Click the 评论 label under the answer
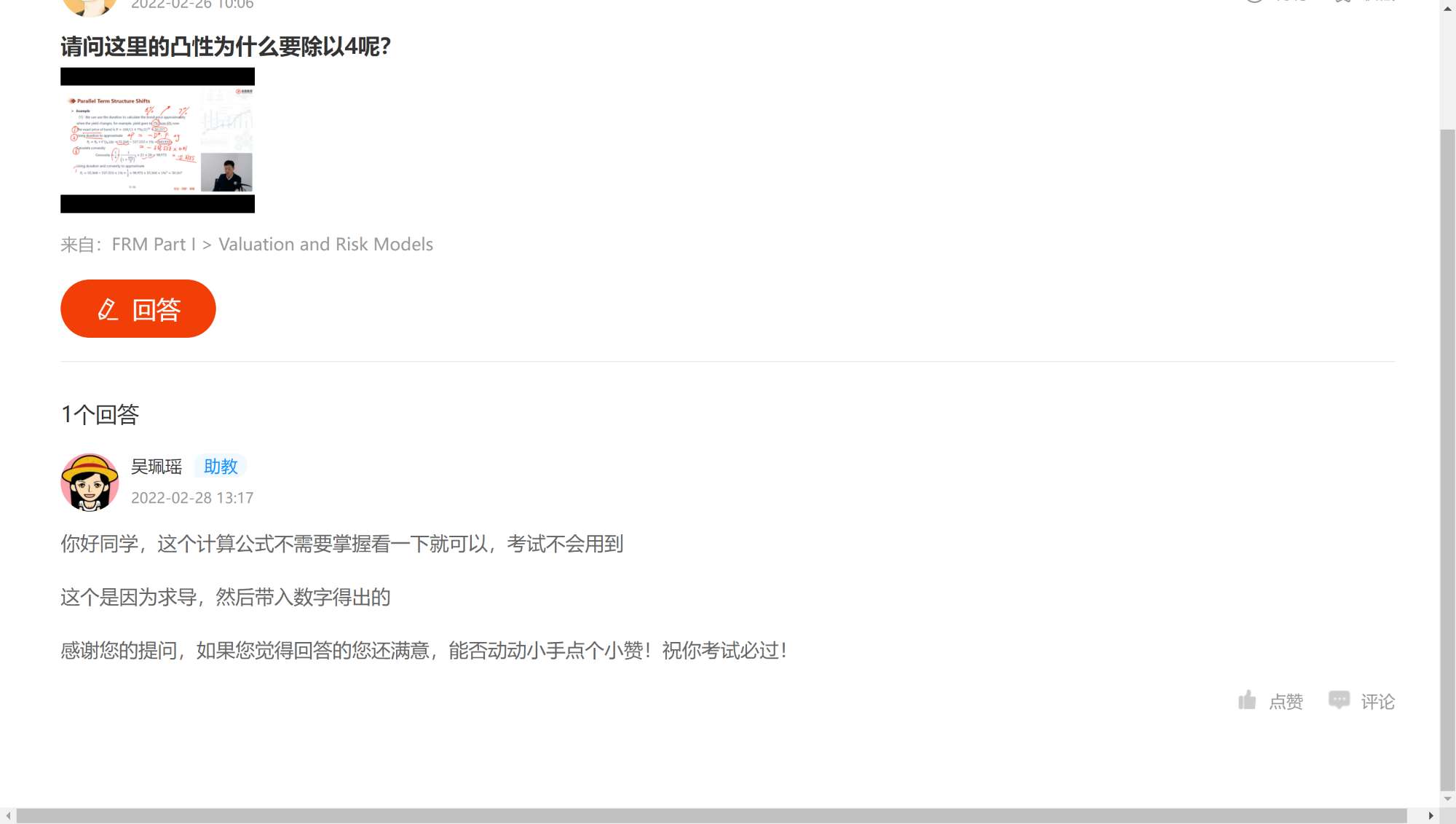This screenshot has height=824, width=1456. pos(1377,702)
